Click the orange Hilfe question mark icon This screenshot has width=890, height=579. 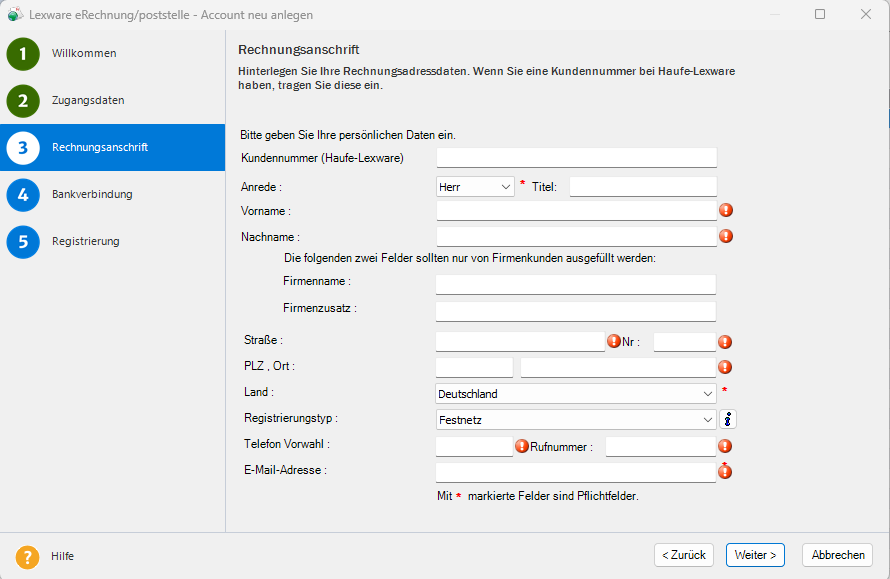click(x=27, y=557)
